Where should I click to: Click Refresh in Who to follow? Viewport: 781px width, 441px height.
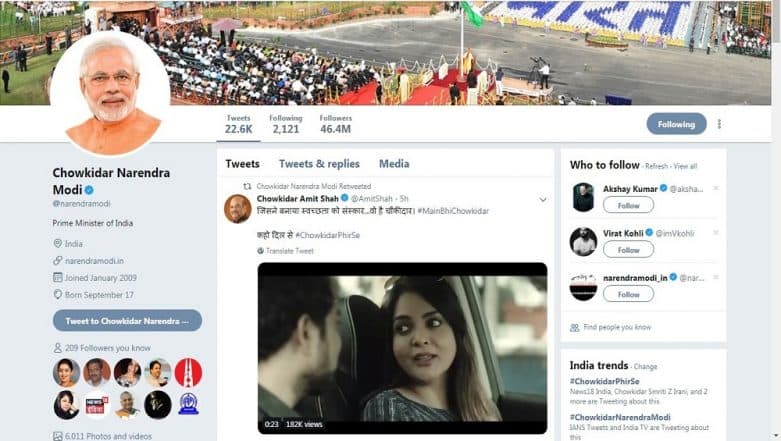[x=656, y=166]
